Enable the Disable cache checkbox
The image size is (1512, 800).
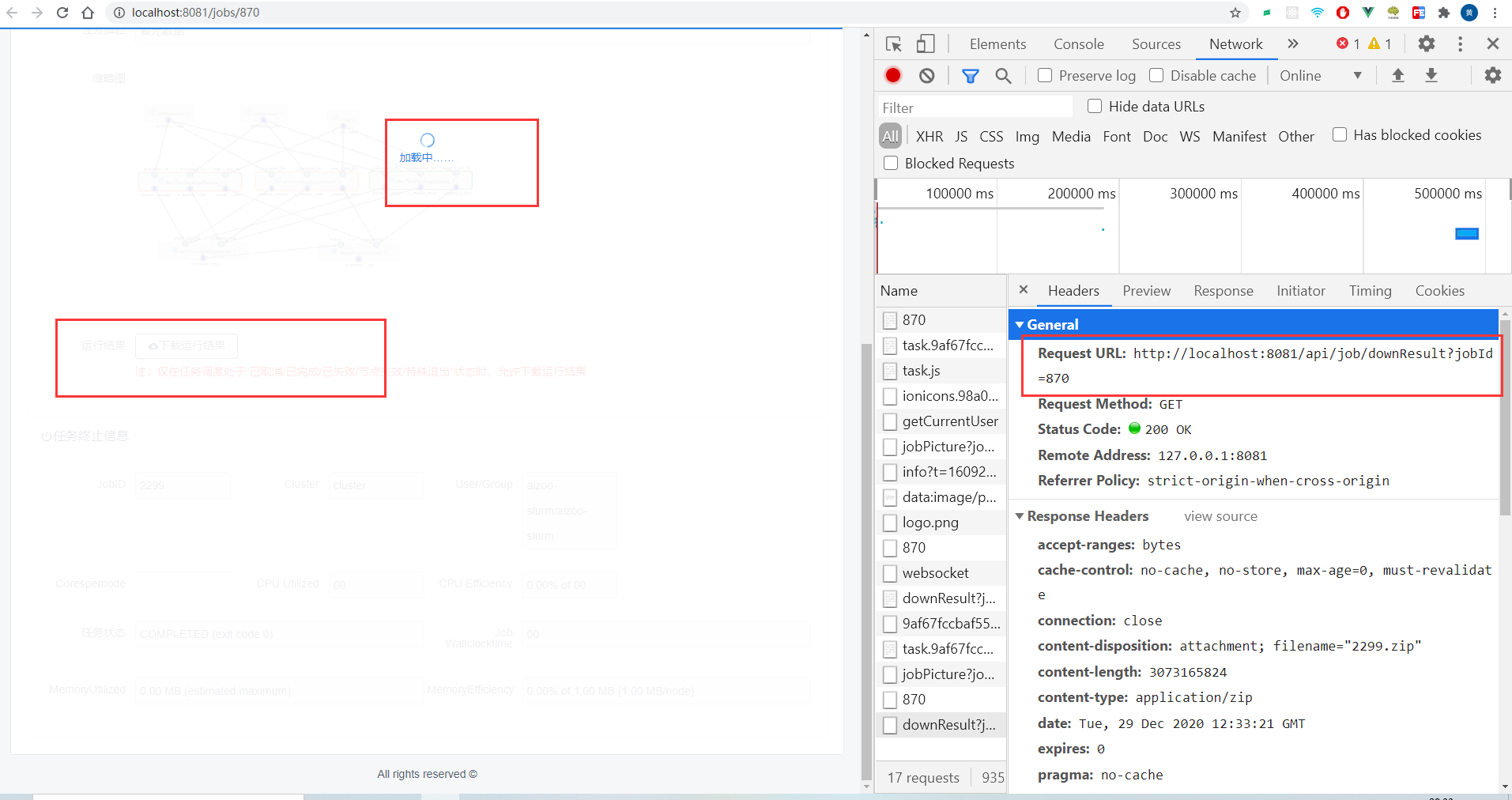coord(1157,75)
